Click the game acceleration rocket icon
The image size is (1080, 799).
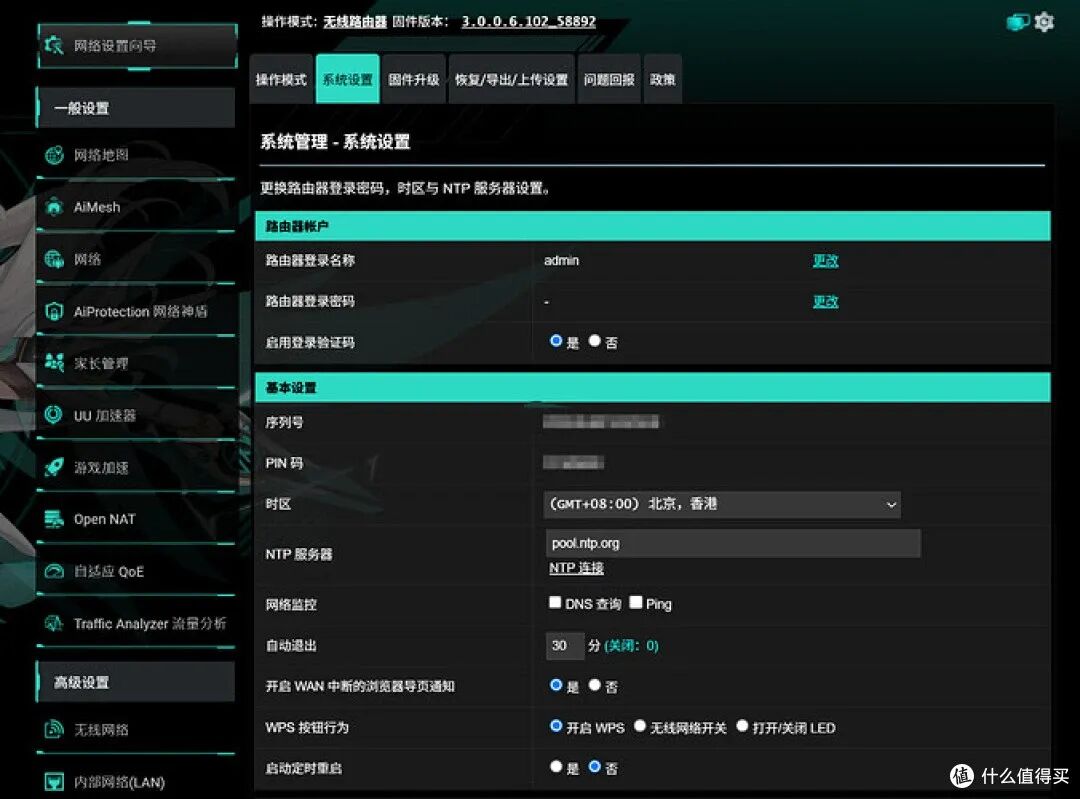pyautogui.click(x=54, y=467)
